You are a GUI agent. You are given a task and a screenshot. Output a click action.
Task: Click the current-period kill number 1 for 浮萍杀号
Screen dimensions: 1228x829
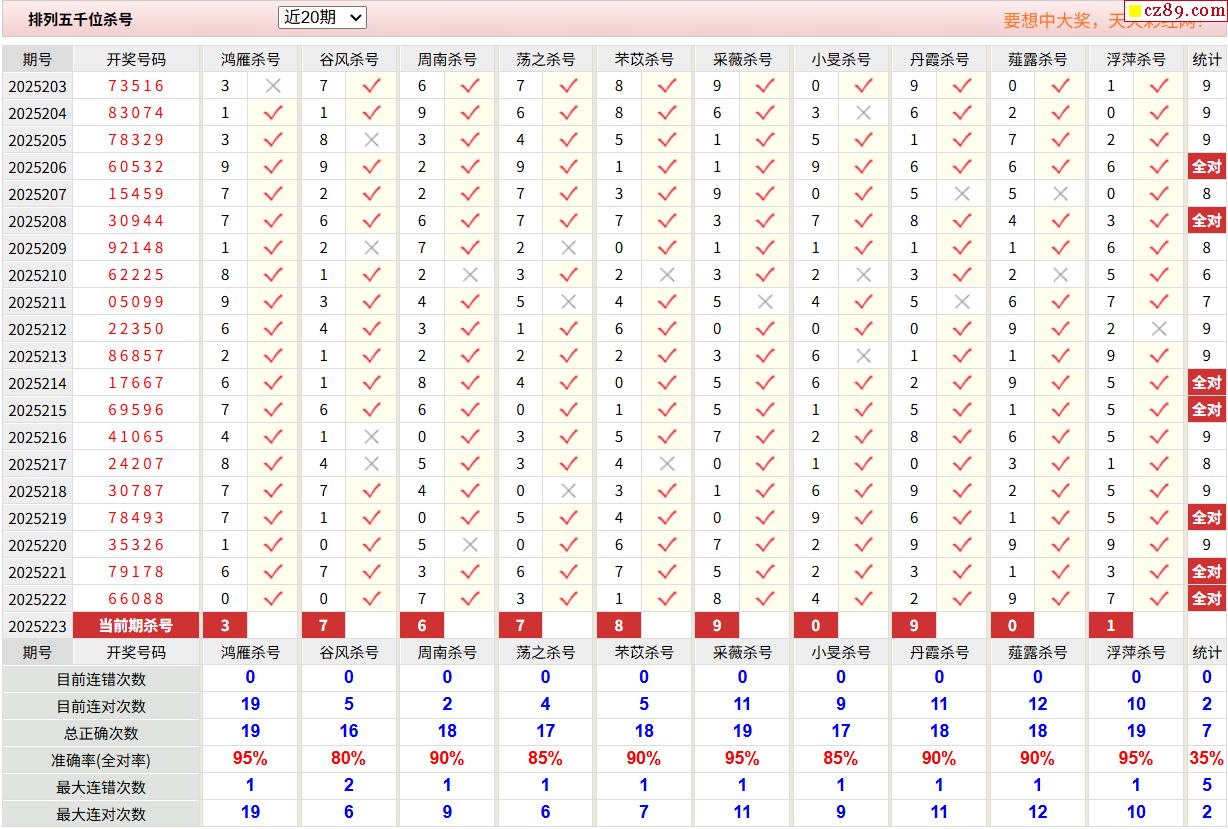[x=1112, y=626]
